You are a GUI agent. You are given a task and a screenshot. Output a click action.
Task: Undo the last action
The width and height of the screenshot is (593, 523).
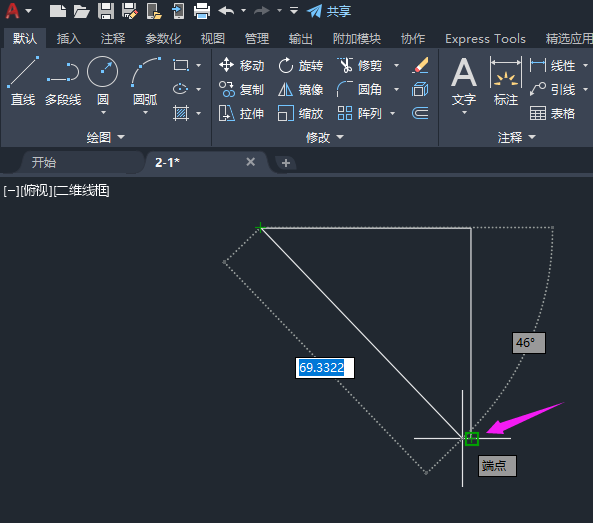227,11
